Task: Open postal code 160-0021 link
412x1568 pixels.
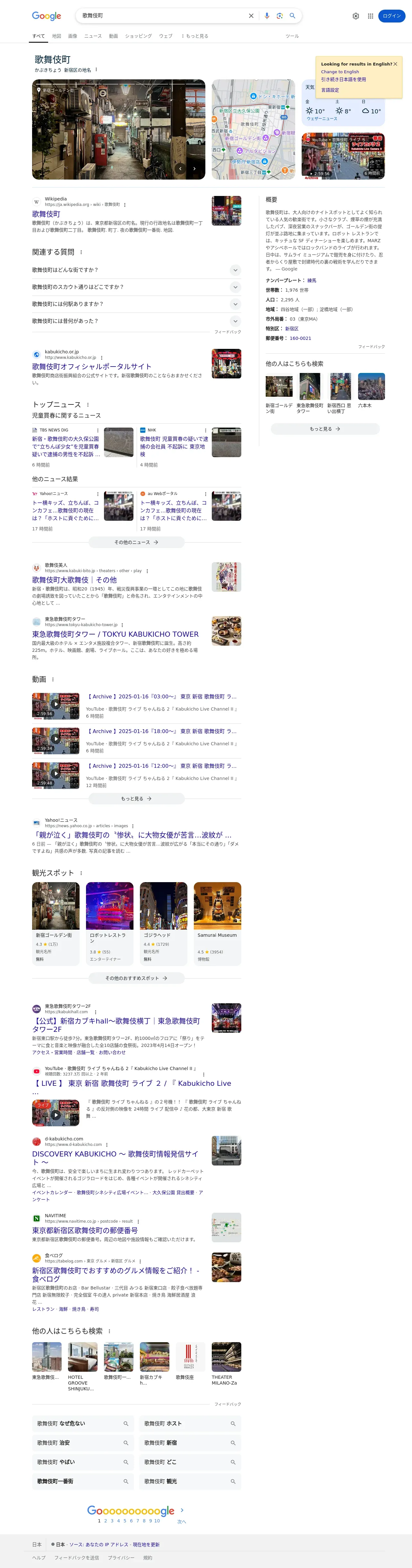Action: 300,339
